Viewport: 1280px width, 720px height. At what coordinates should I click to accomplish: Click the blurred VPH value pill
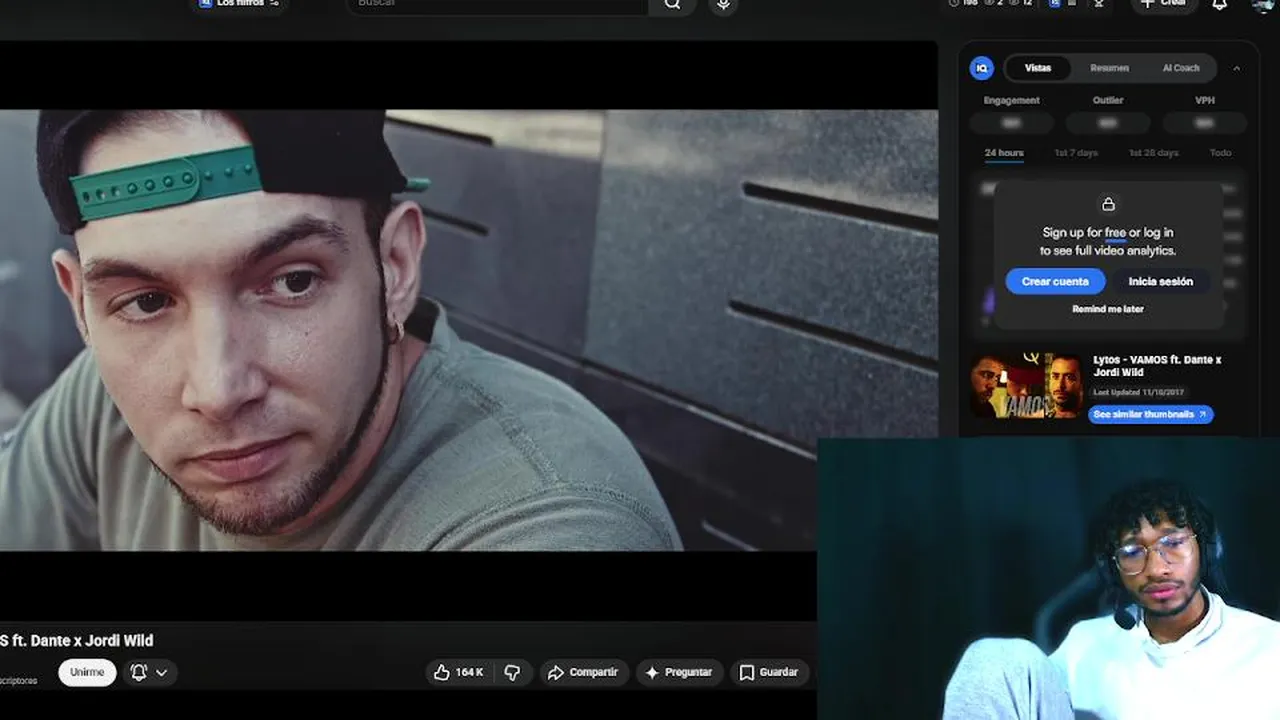click(1204, 123)
